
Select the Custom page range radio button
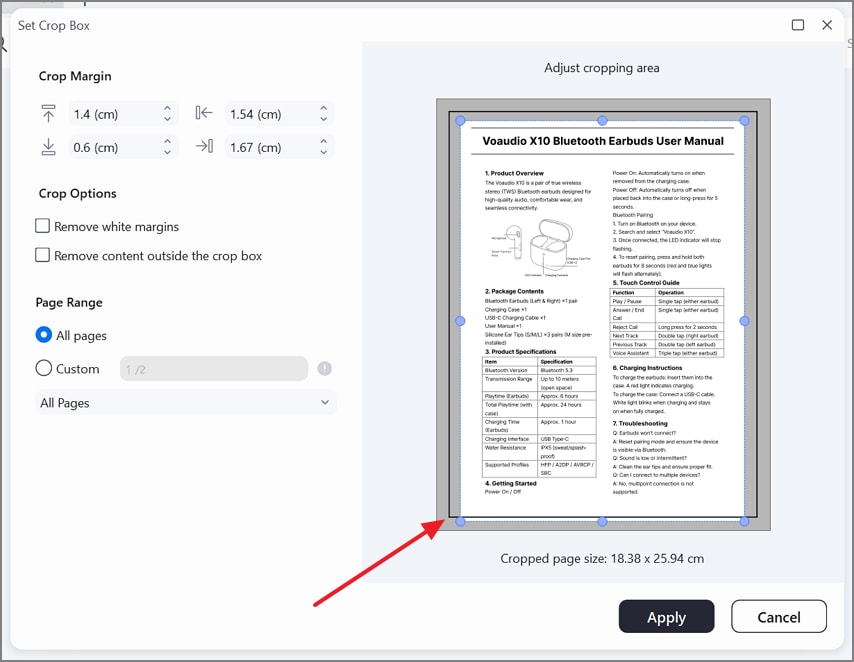44,368
